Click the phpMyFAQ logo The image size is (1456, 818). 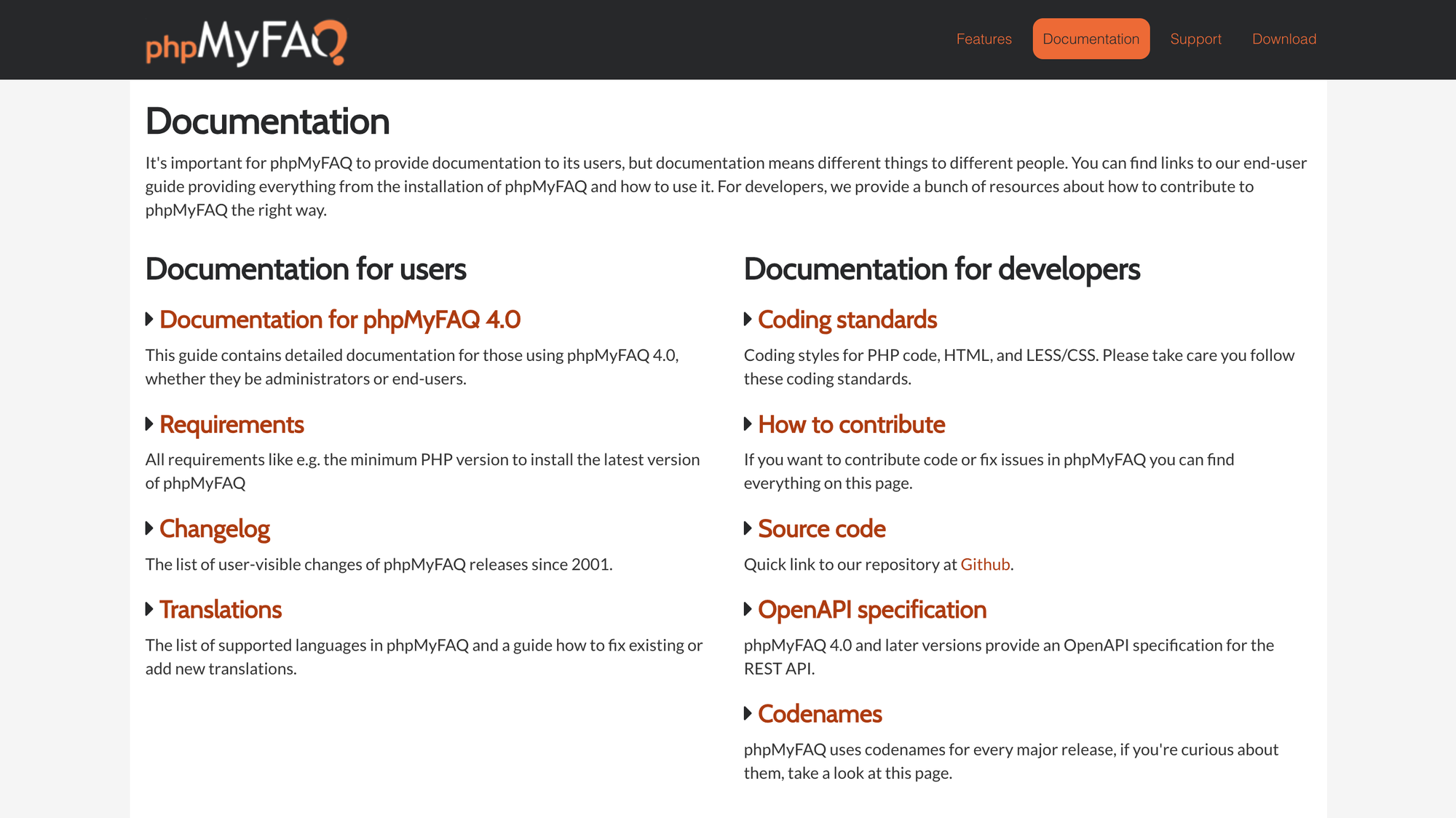(x=246, y=43)
